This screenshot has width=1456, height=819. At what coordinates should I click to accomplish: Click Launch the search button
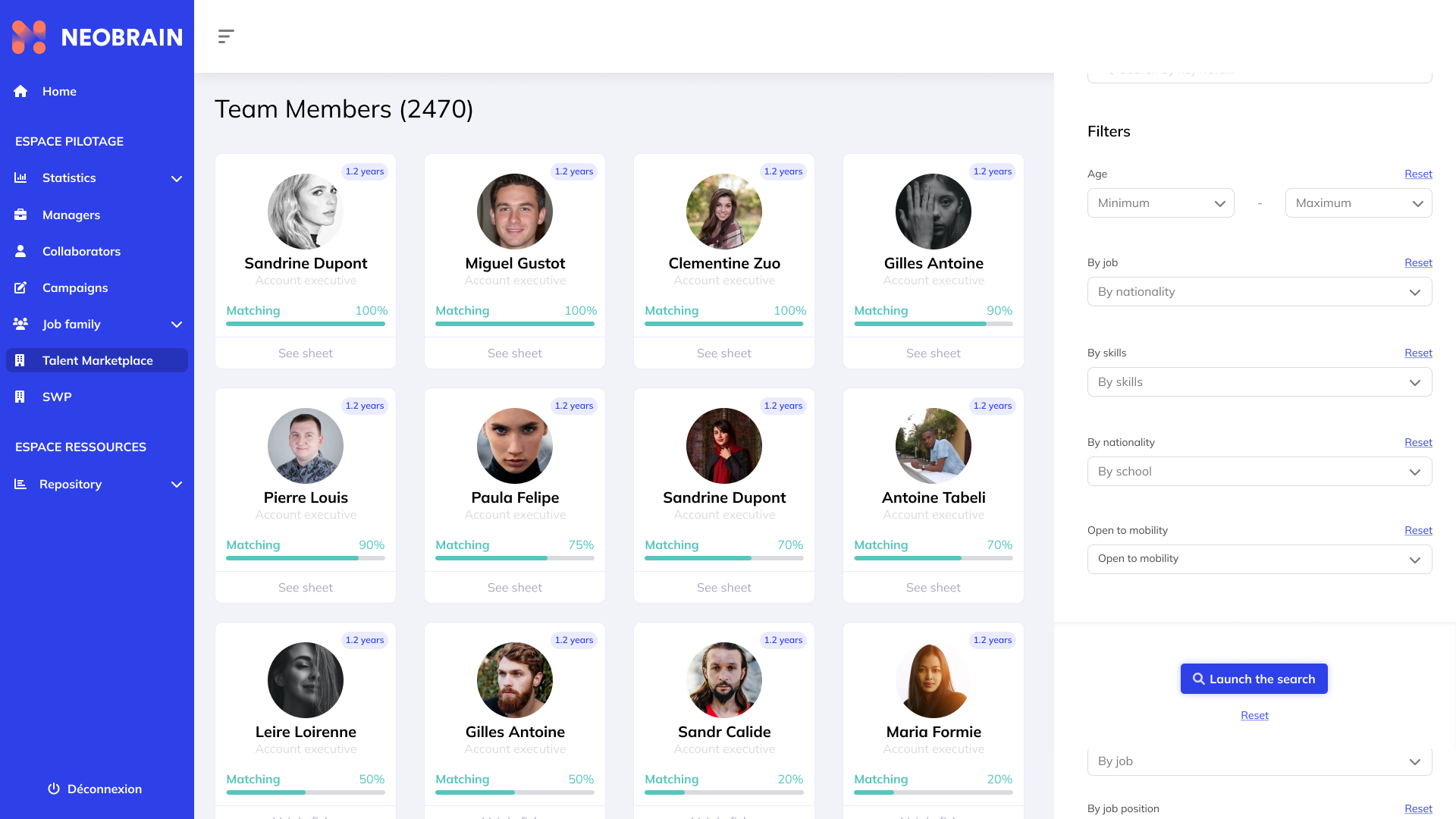click(1254, 679)
